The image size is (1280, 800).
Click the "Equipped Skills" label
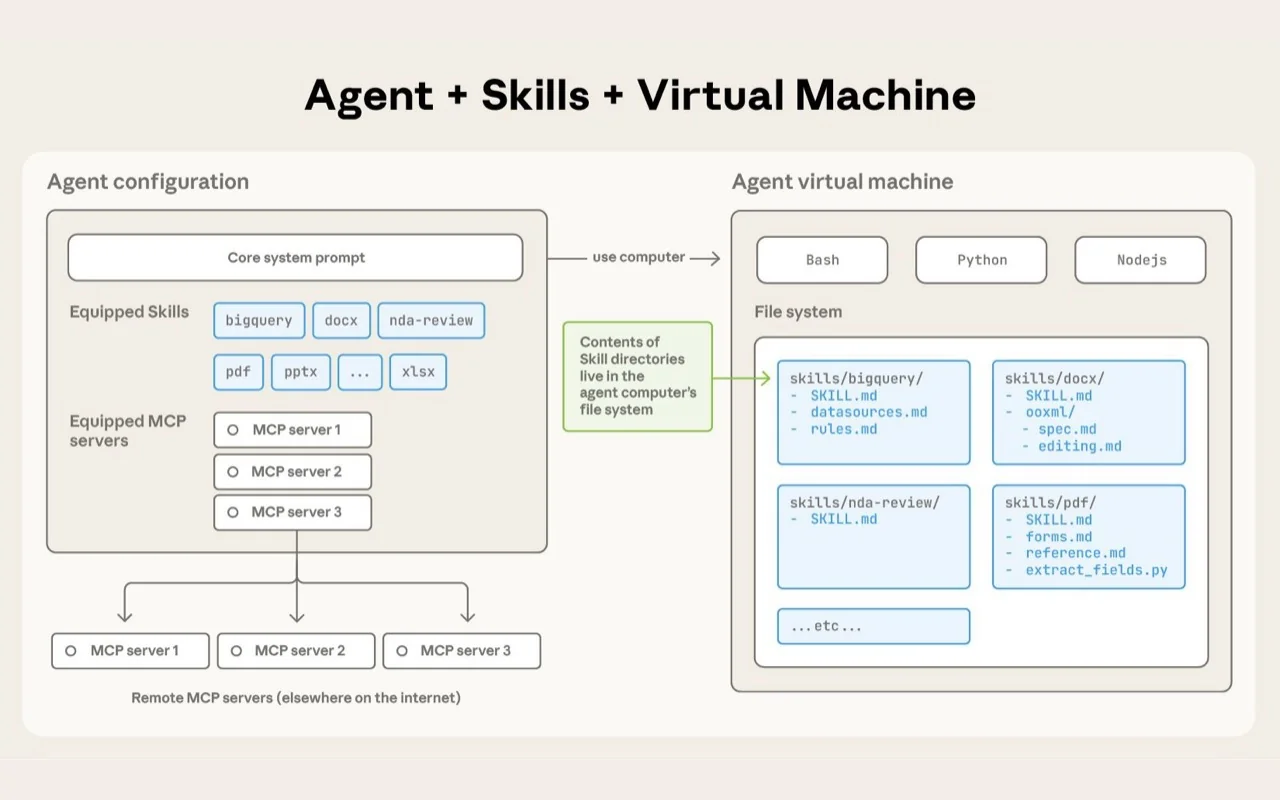coord(129,312)
